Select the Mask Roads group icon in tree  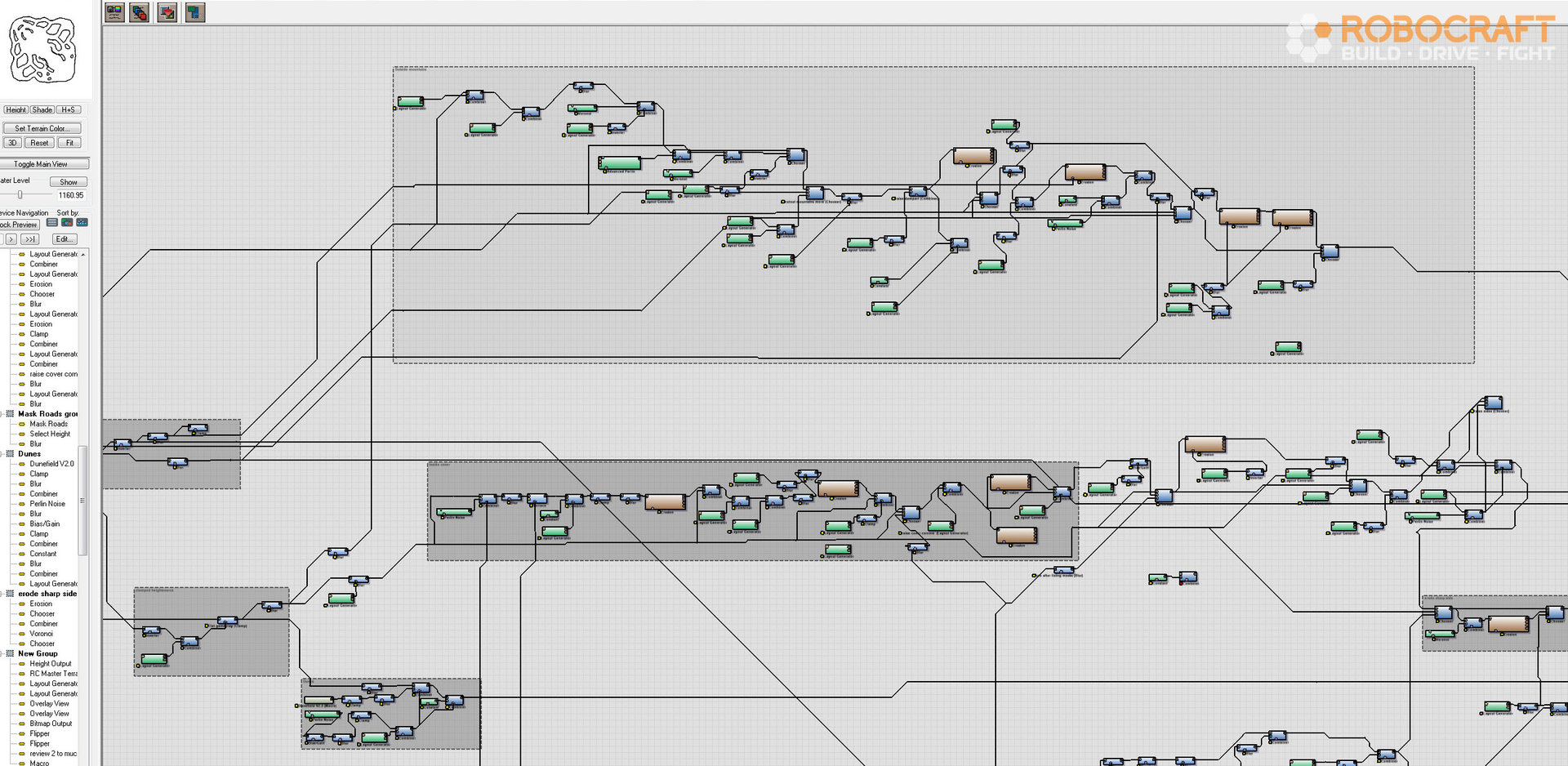tap(10, 414)
